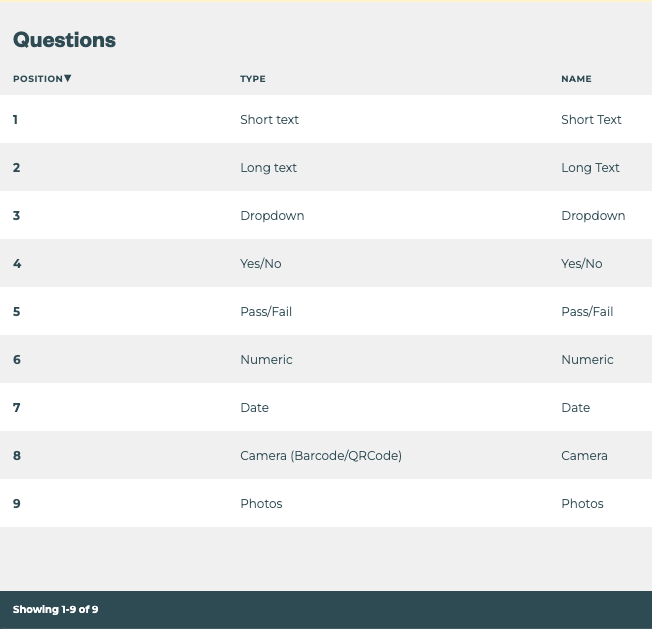Screen dimensions: 652x629
Task: Sort by the Position column arrow
Action: (x=68, y=78)
